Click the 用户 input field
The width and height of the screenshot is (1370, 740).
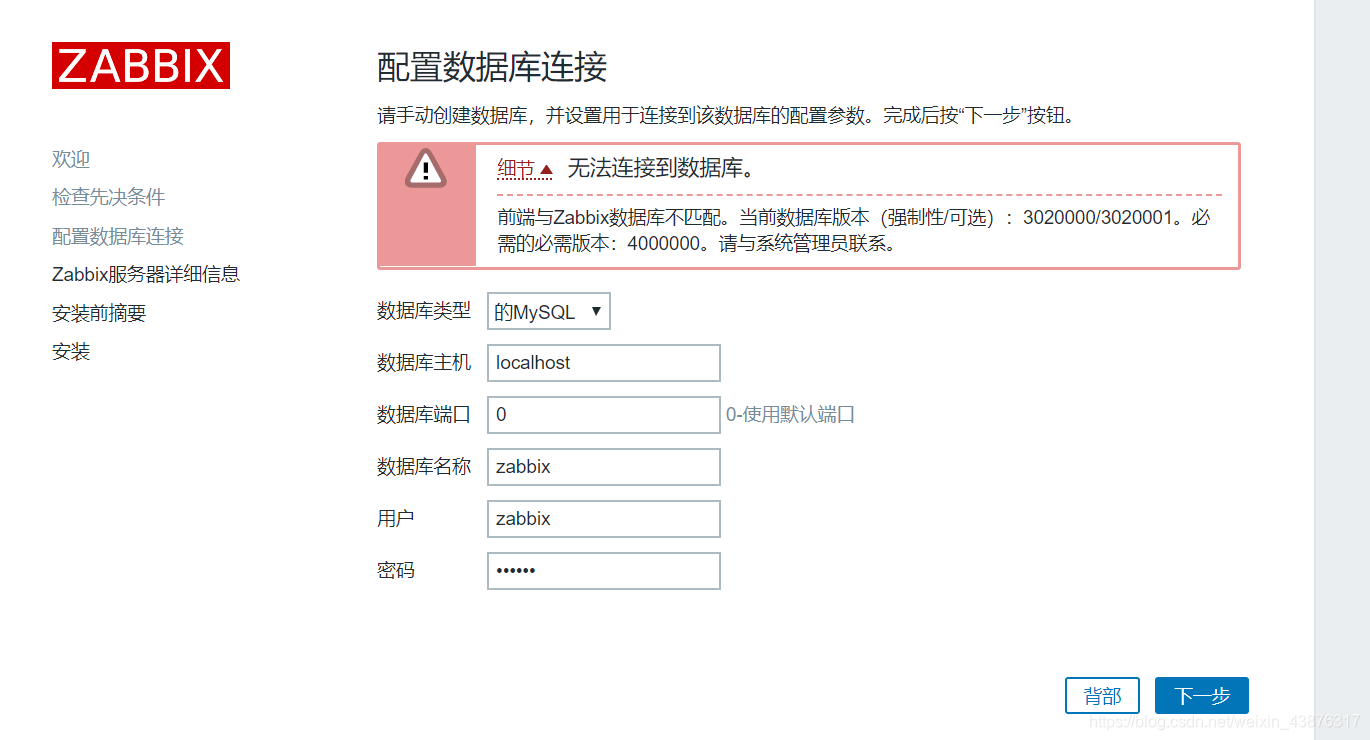click(x=603, y=519)
